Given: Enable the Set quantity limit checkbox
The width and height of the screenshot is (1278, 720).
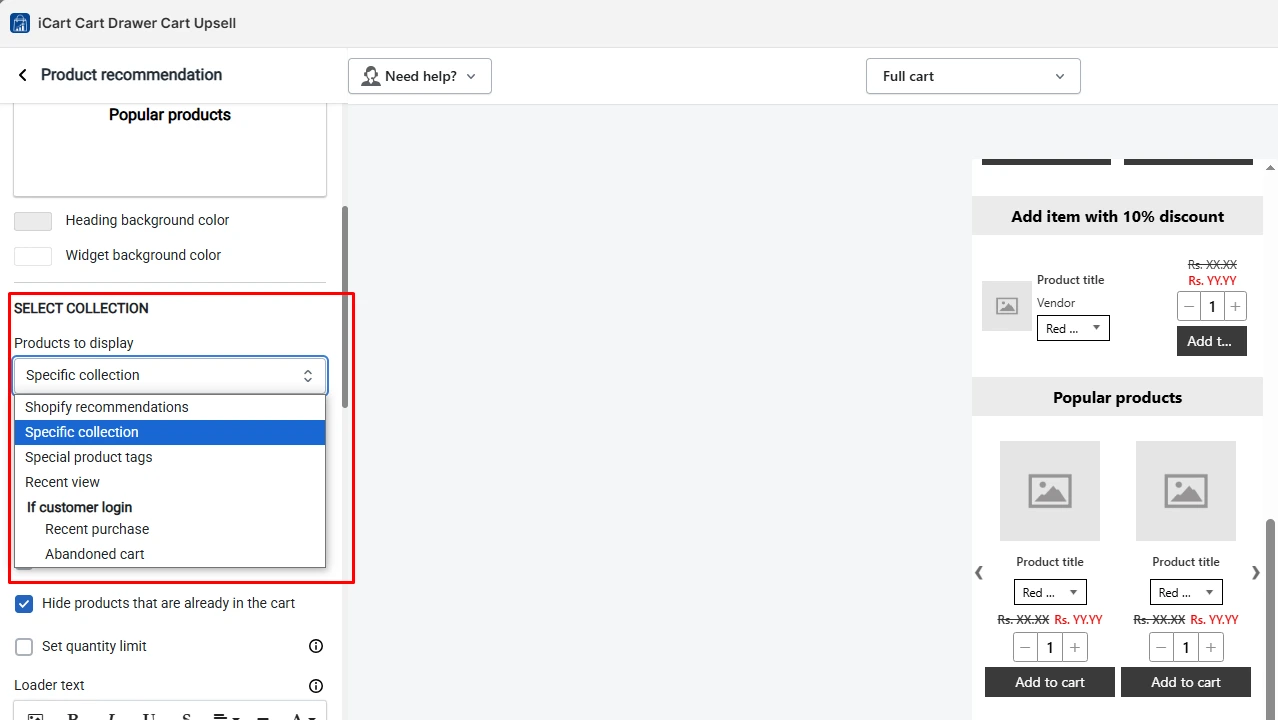Looking at the screenshot, I should pyautogui.click(x=24, y=647).
